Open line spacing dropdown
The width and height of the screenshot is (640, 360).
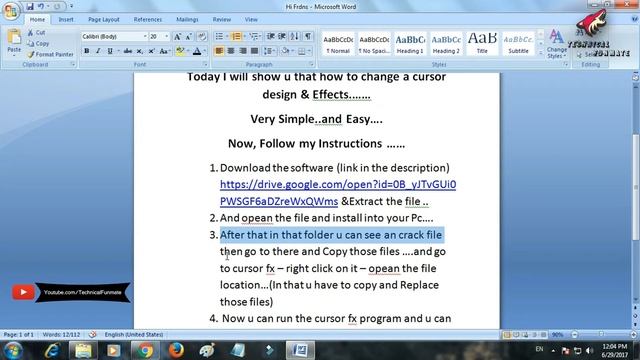[x=269, y=51]
